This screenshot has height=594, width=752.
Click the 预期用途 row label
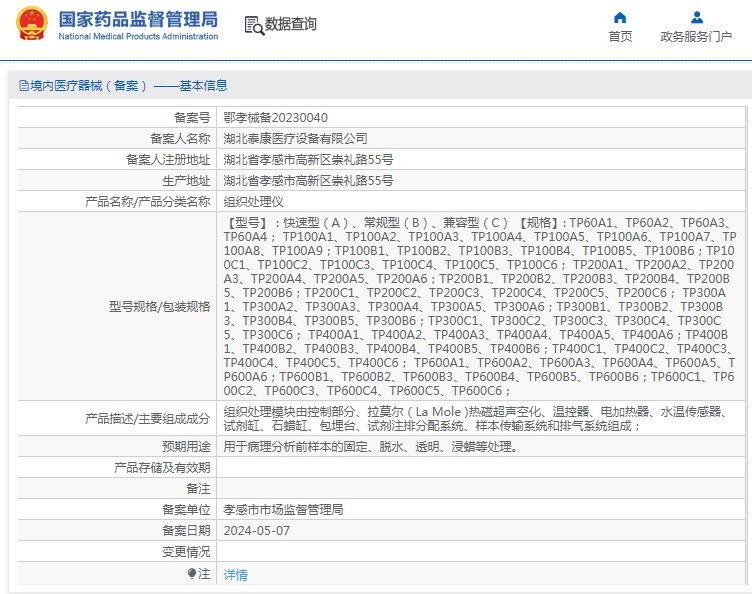[187, 447]
